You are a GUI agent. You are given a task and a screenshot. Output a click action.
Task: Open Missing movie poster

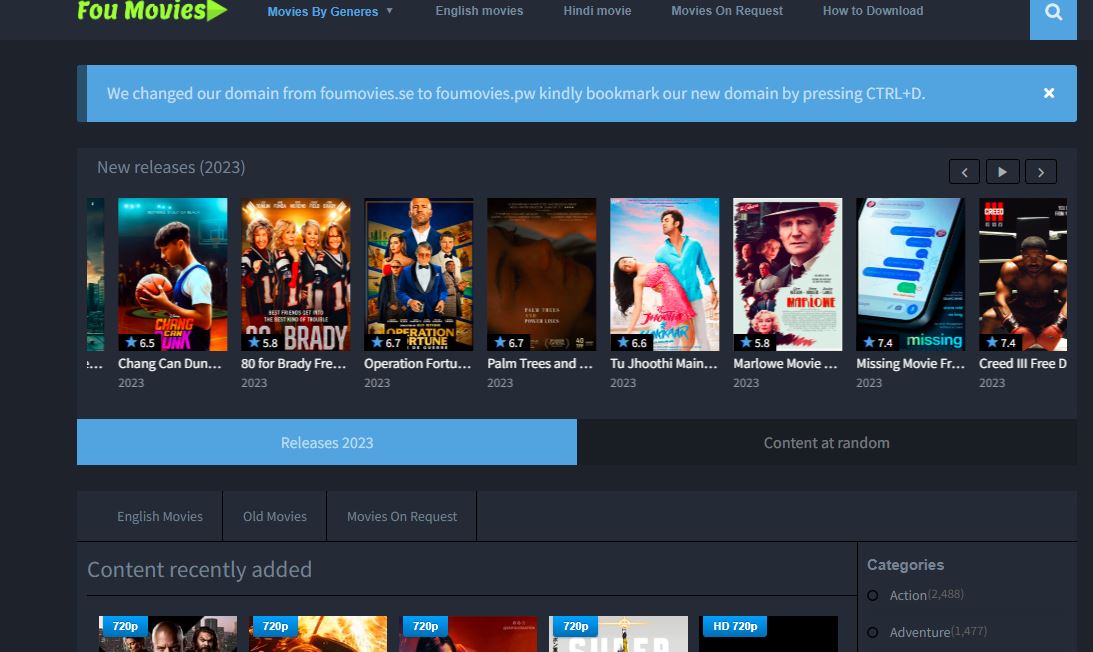coord(910,275)
